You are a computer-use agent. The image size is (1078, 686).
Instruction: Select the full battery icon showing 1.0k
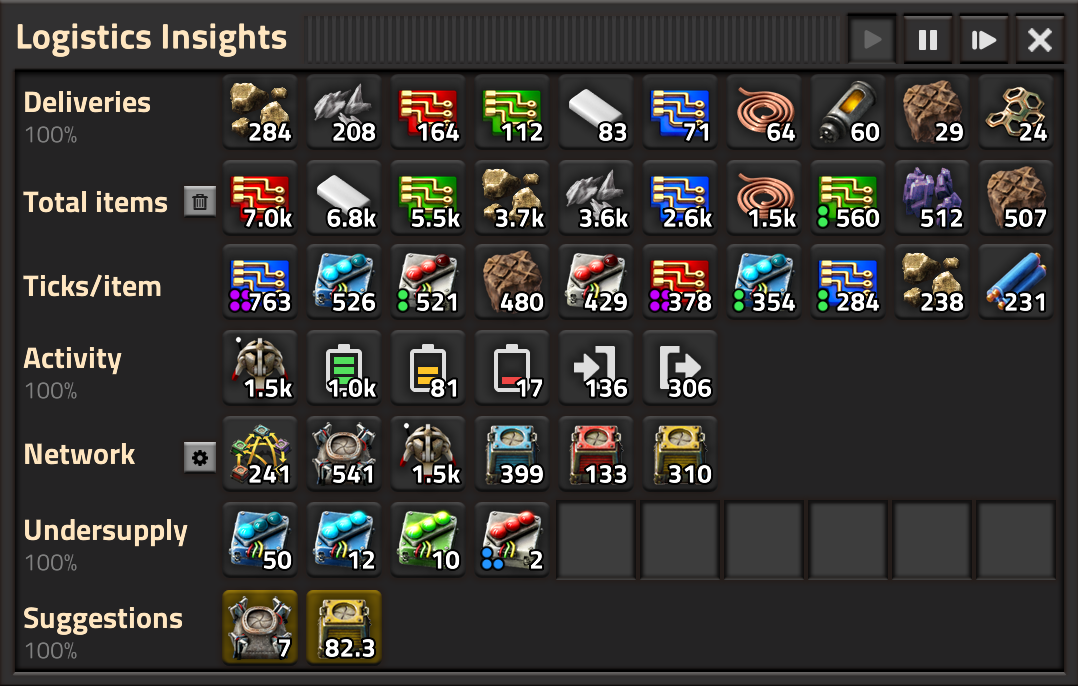coord(344,368)
